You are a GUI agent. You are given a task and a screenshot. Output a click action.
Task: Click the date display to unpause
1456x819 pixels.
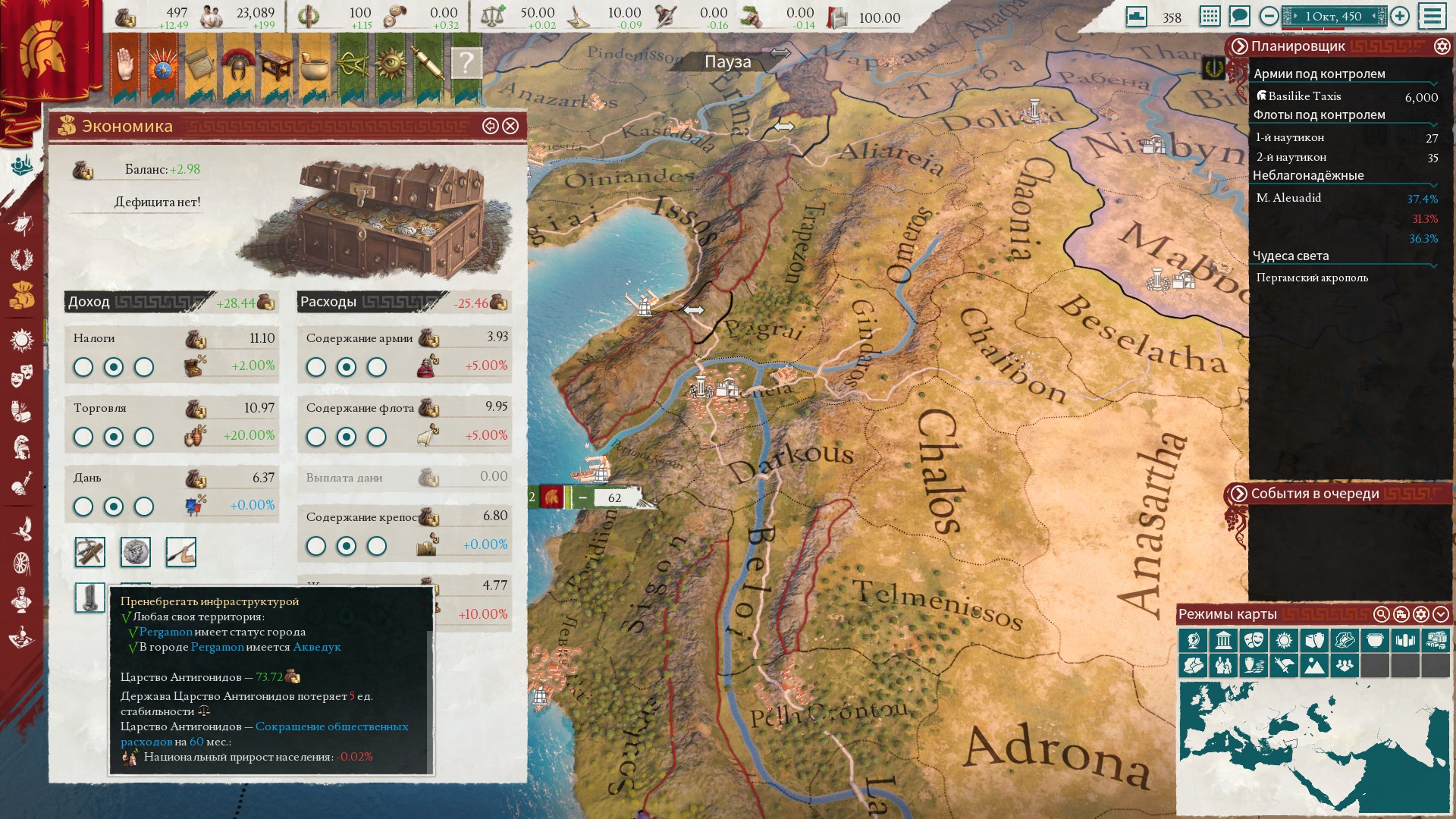(1333, 16)
